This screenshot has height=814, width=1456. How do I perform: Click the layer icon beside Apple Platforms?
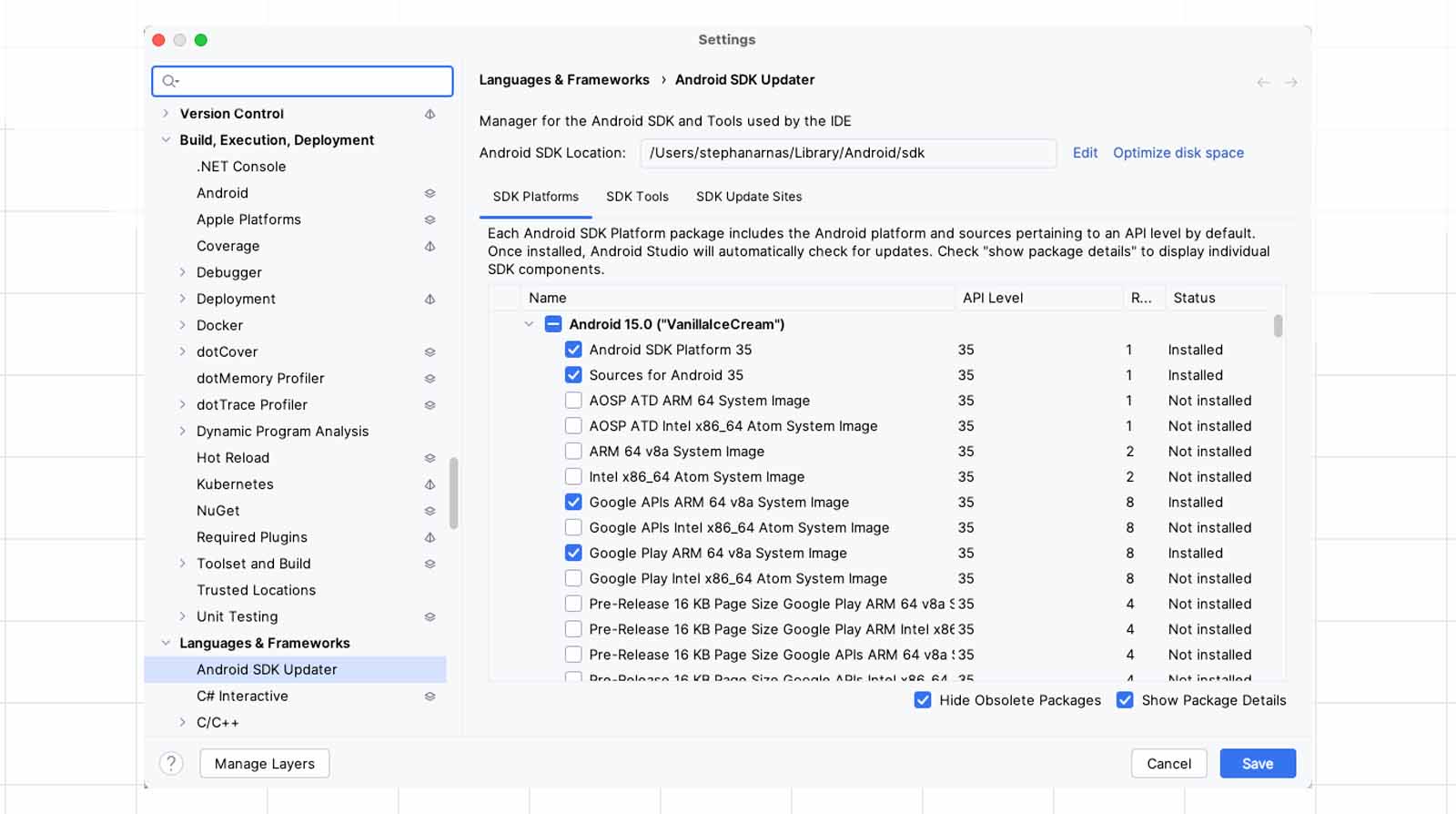coord(430,219)
